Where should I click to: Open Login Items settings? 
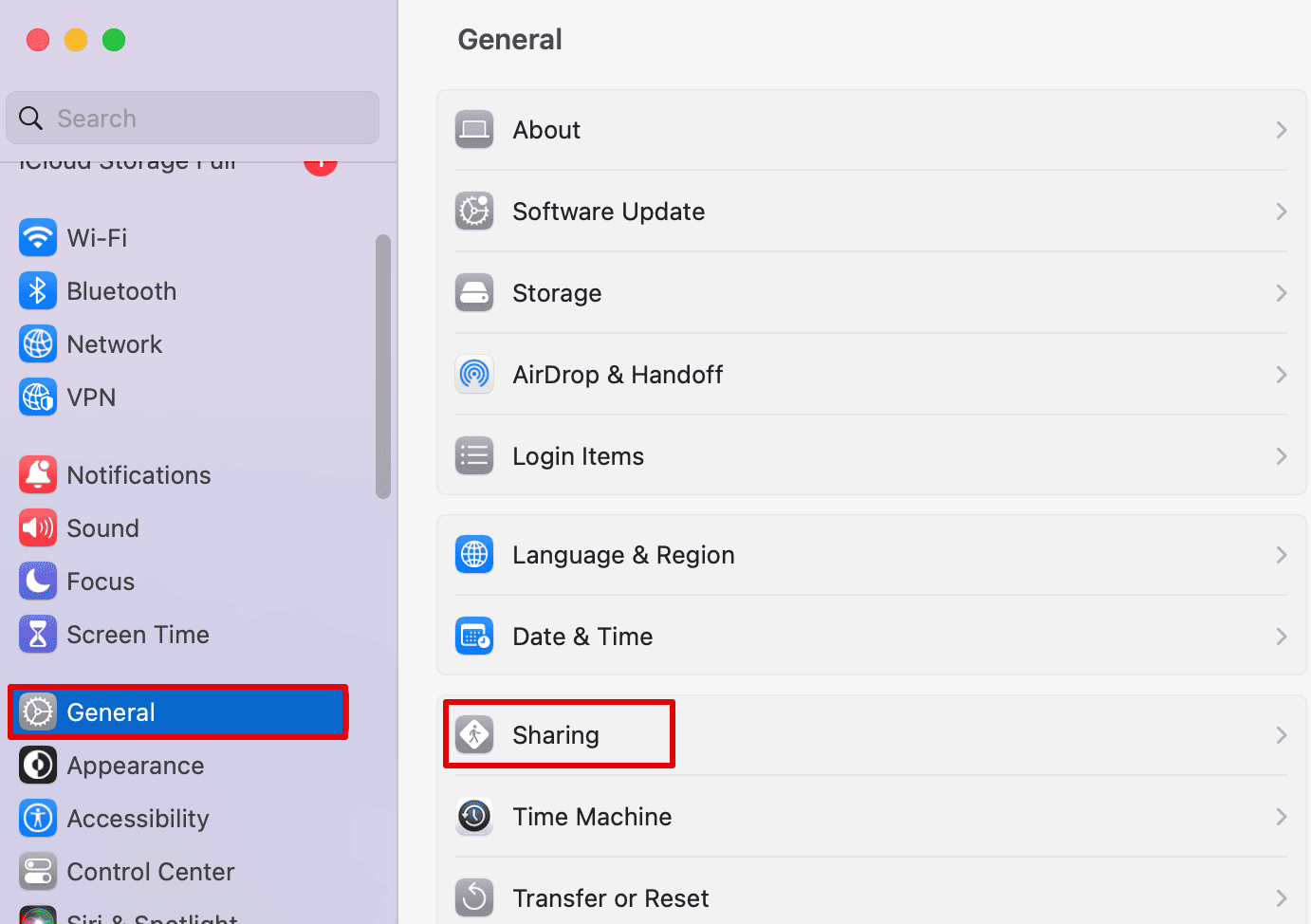point(578,455)
